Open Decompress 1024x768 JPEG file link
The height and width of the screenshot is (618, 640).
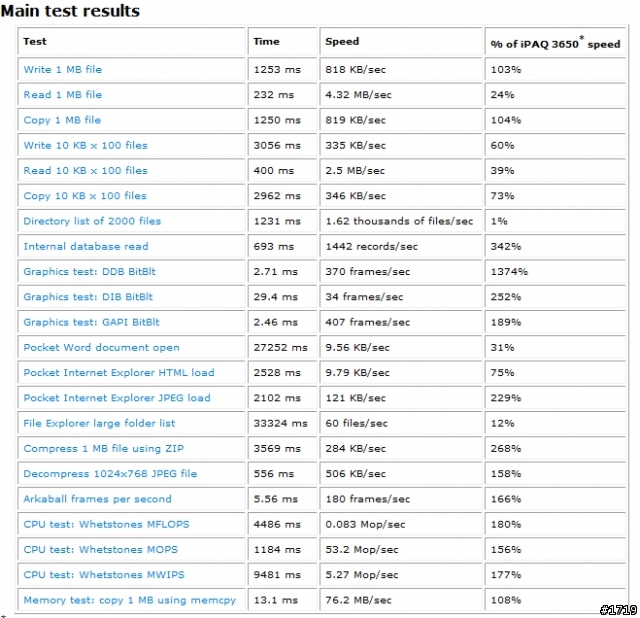[x=110, y=474]
